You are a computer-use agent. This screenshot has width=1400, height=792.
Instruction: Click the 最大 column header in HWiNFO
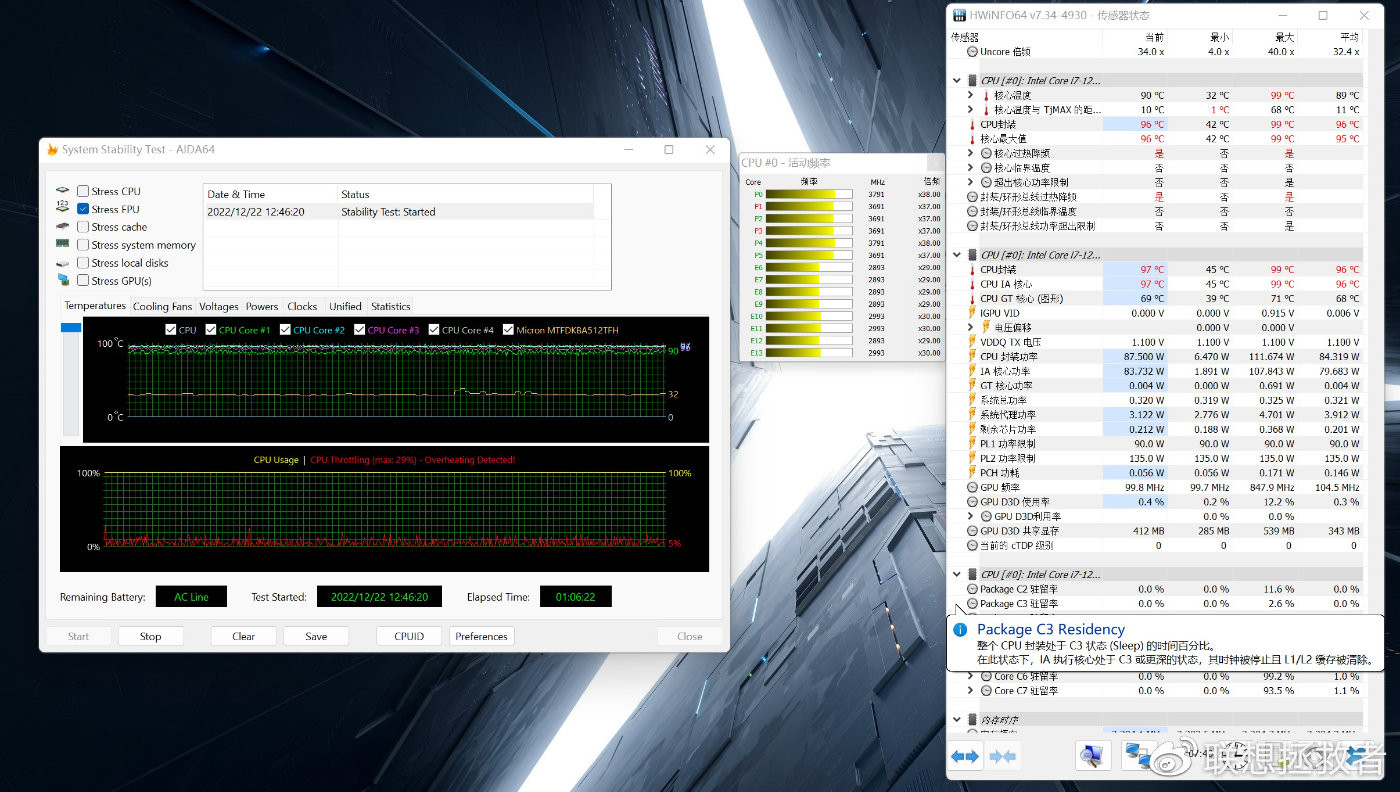pyautogui.click(x=1265, y=37)
